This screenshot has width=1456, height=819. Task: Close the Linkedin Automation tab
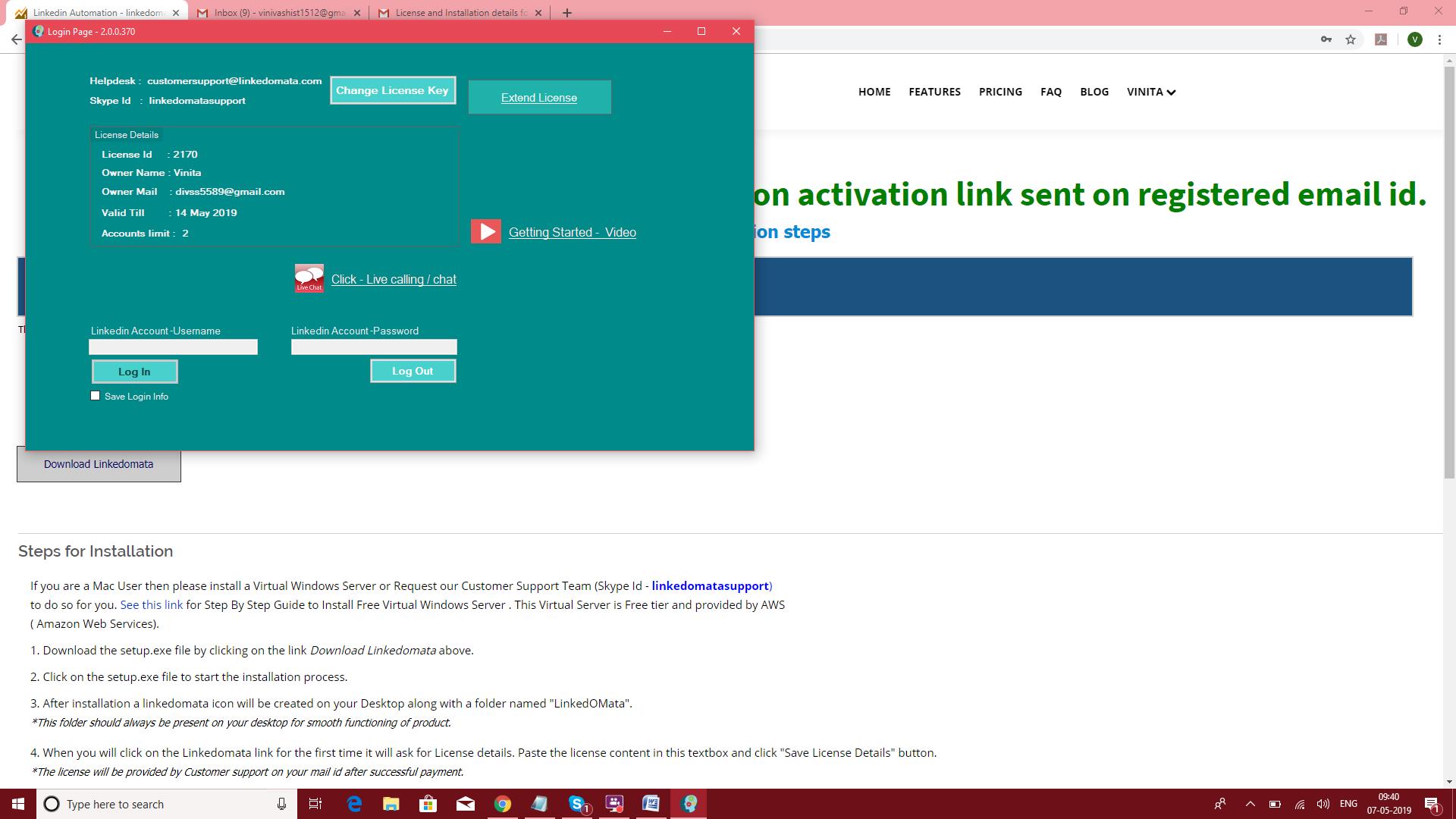pos(176,13)
